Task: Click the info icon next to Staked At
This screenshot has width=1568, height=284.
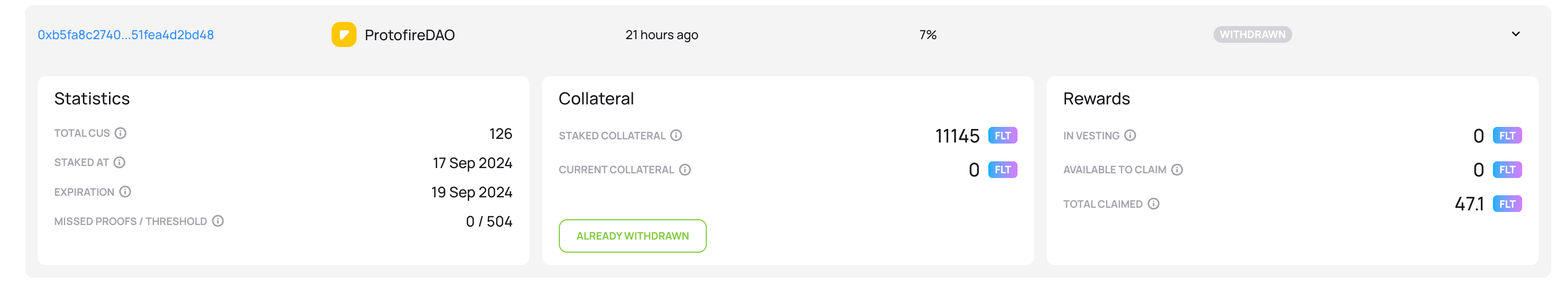Action: [x=119, y=162]
